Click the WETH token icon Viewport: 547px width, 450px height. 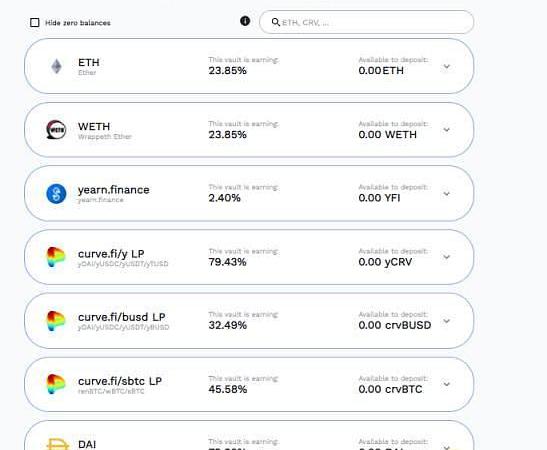tap(56, 130)
